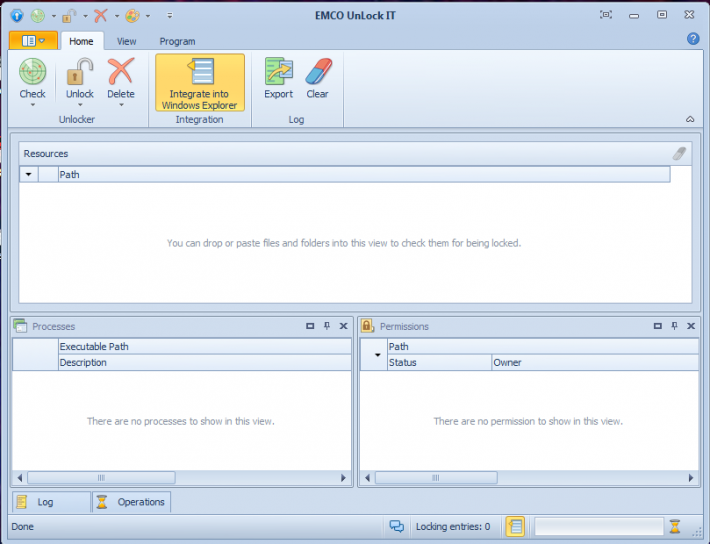
Task: Open Resources column selector arrow
Action: [29, 174]
